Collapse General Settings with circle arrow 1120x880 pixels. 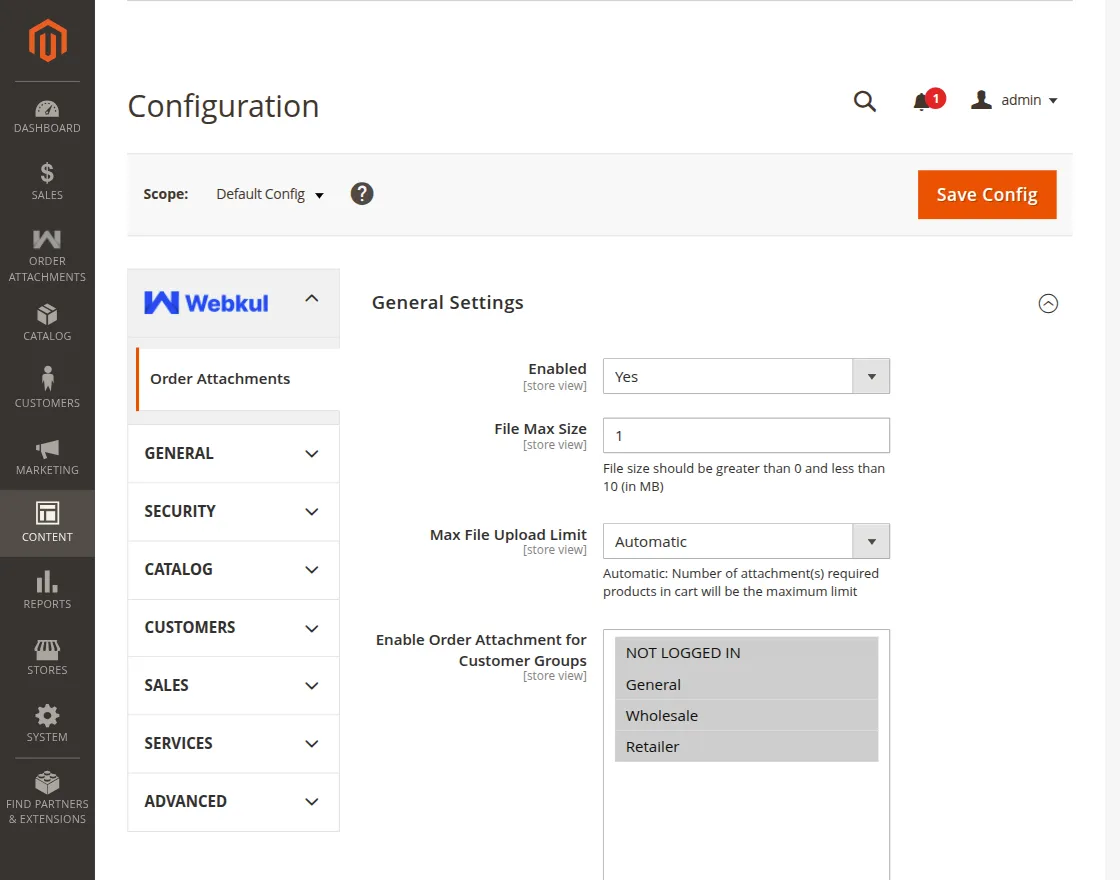pos(1048,304)
